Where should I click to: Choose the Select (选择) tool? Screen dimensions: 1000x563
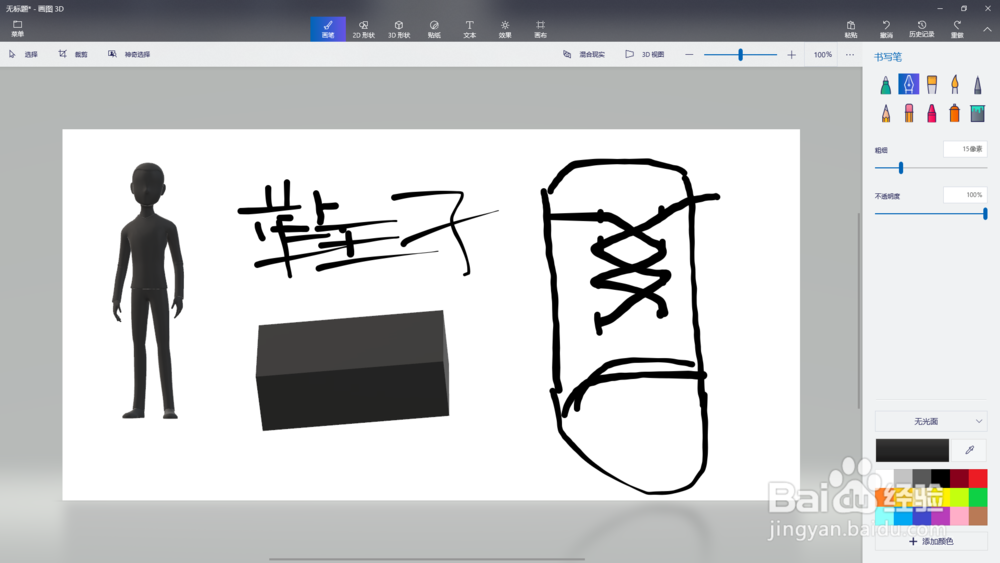click(x=23, y=54)
